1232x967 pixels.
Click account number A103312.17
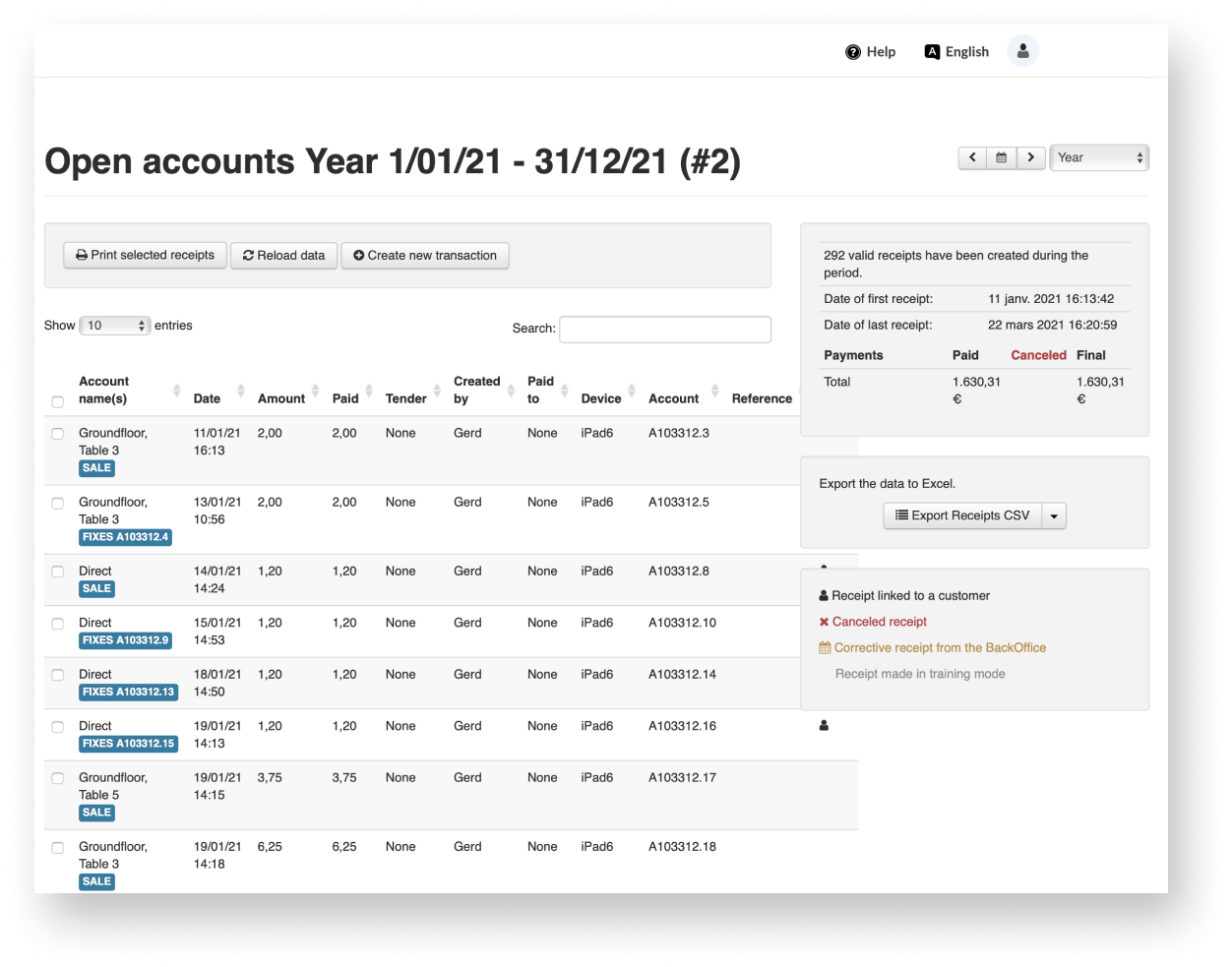tap(682, 778)
